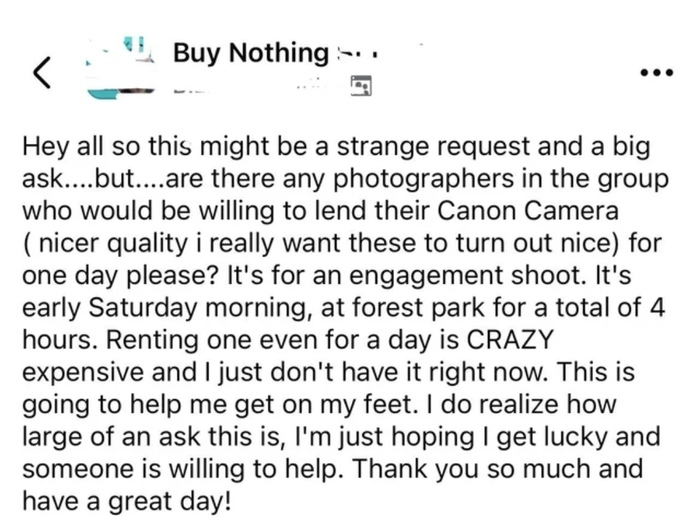The width and height of the screenshot is (700, 532).
Task: Open the Buy Nothing group name link
Action: coord(250,52)
